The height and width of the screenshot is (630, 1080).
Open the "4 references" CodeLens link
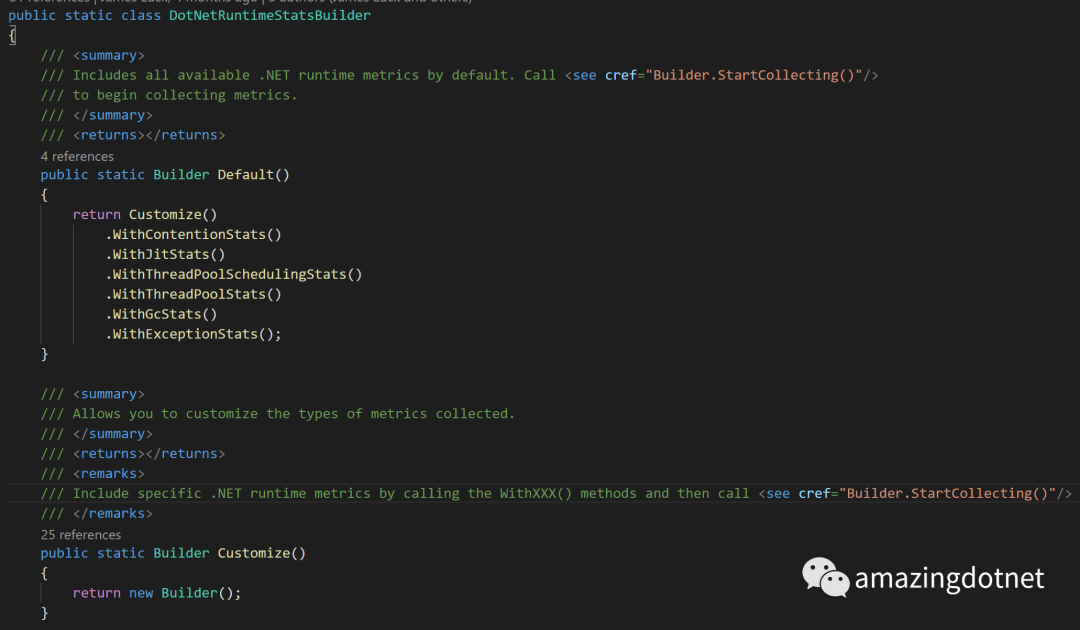tap(77, 156)
